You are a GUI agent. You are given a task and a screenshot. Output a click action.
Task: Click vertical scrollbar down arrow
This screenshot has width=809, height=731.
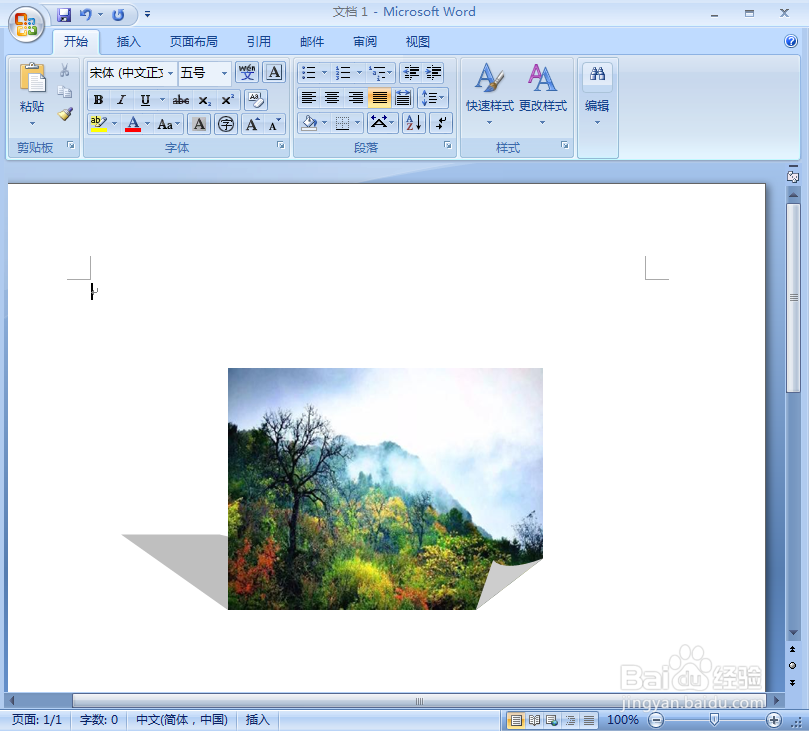793,633
